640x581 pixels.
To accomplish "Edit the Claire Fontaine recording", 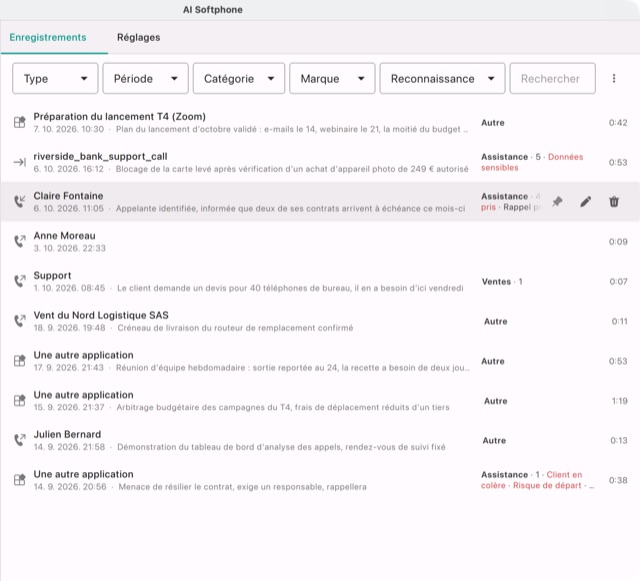I will (586, 202).
